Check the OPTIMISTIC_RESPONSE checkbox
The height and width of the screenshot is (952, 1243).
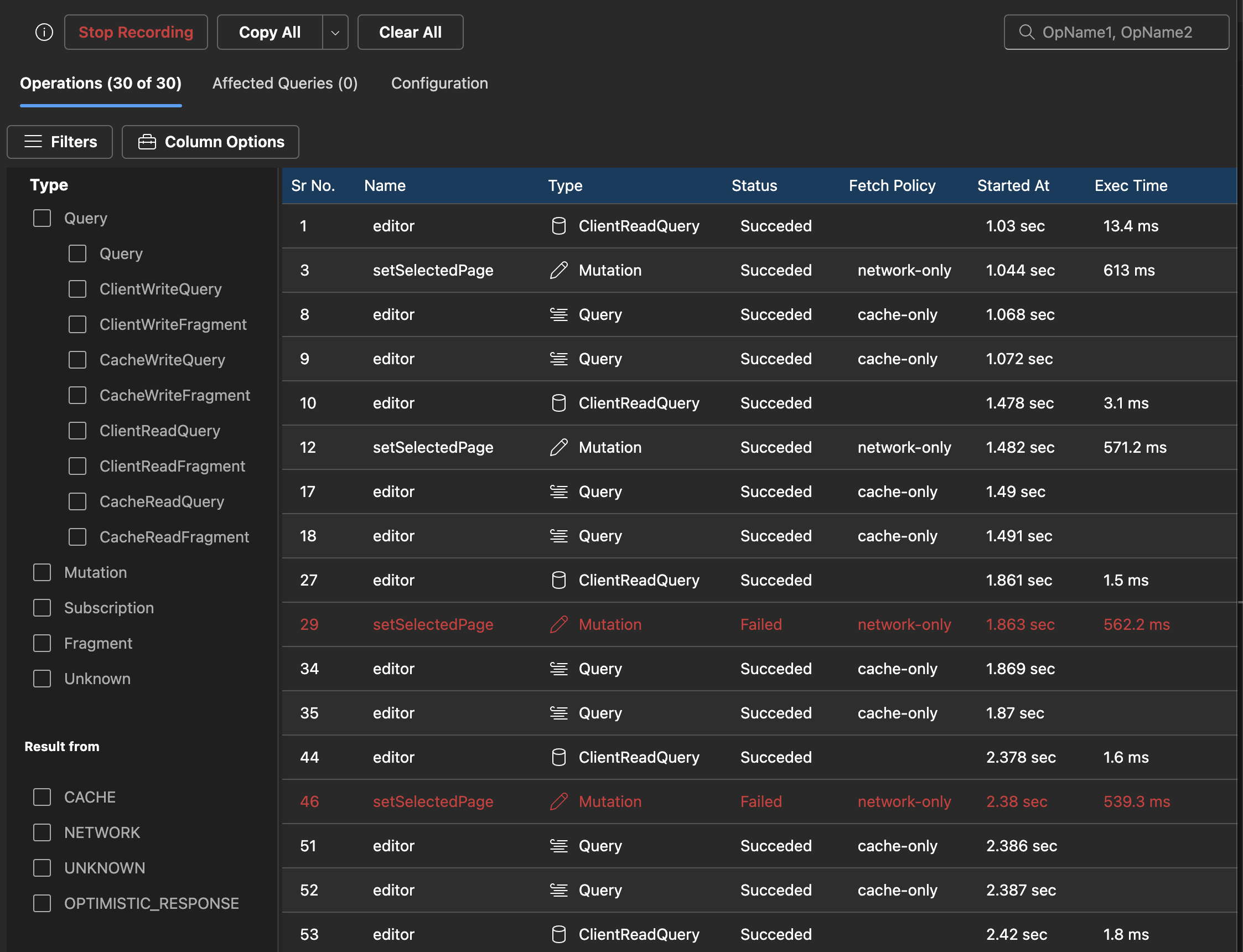42,903
